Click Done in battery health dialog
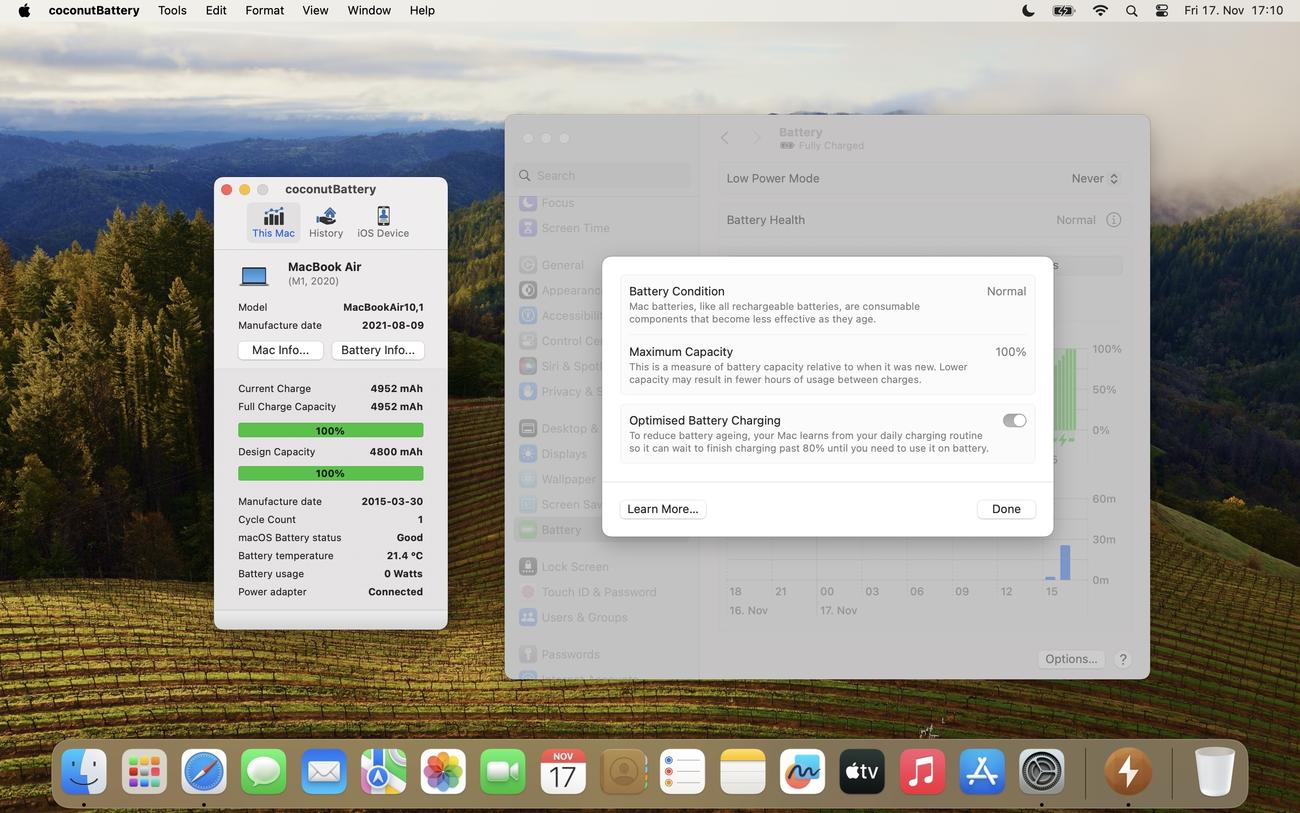 coord(1006,509)
